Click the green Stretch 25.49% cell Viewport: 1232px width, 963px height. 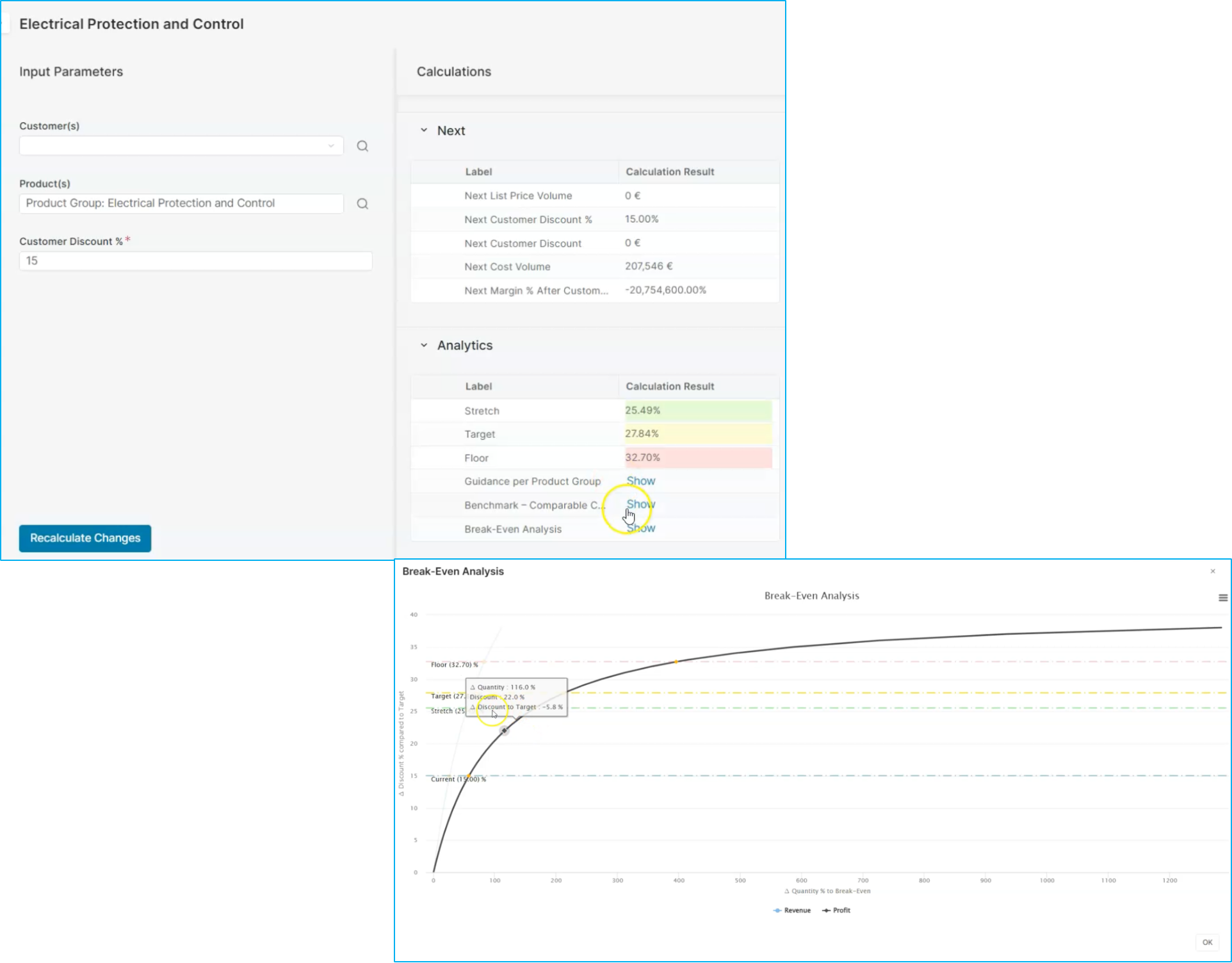(x=698, y=410)
